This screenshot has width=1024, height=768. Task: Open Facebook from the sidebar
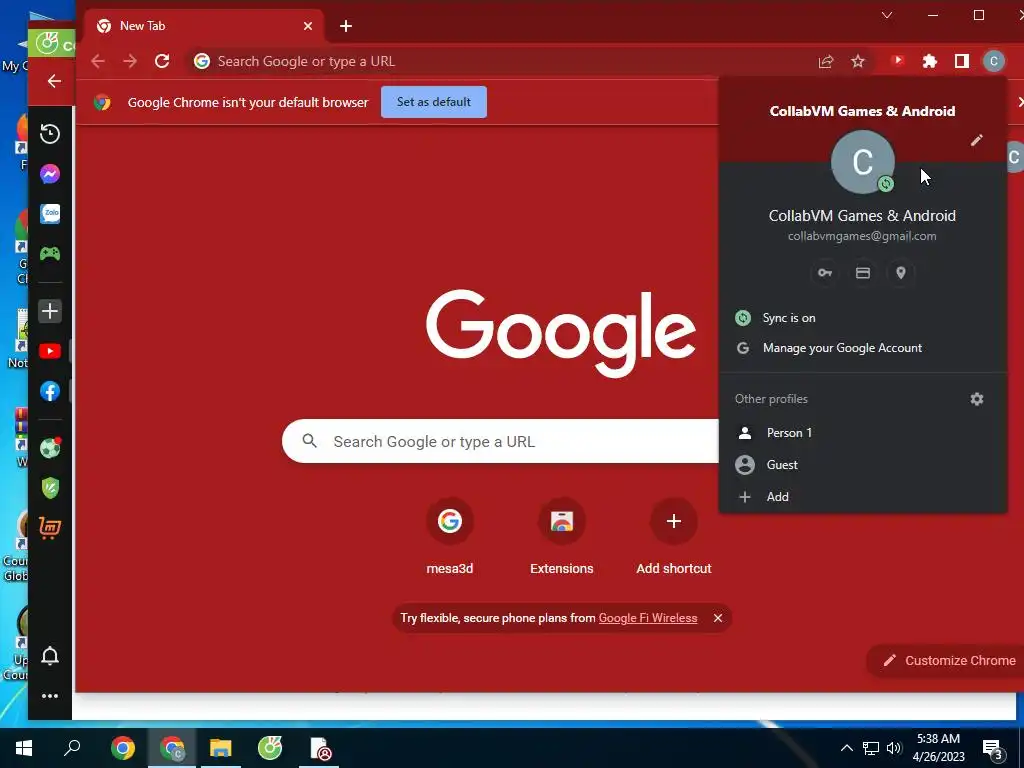[50, 391]
